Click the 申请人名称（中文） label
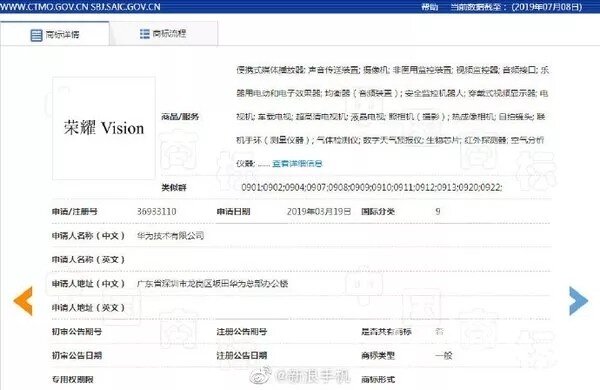600x390 pixels. 88,236
